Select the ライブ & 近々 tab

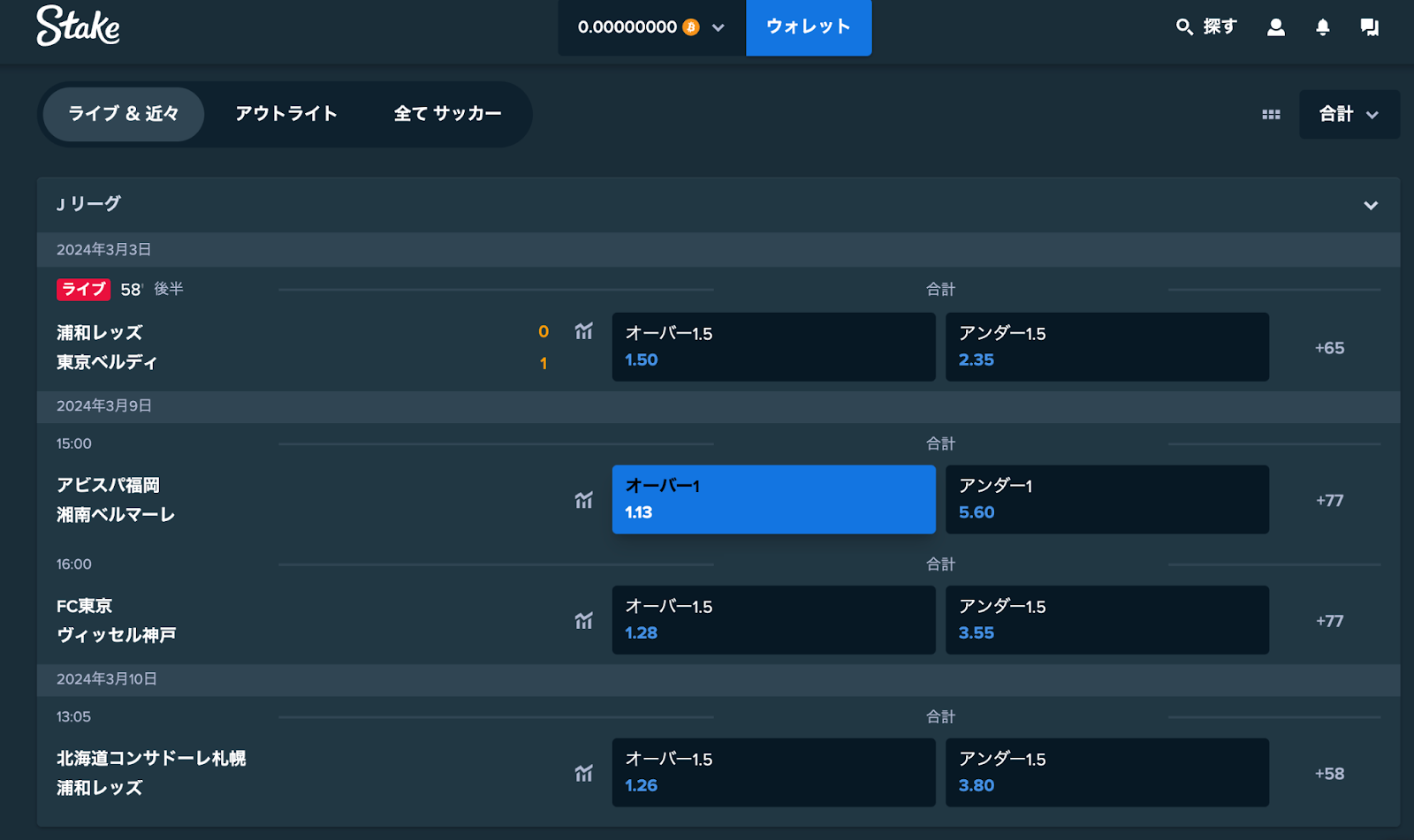pos(124,114)
